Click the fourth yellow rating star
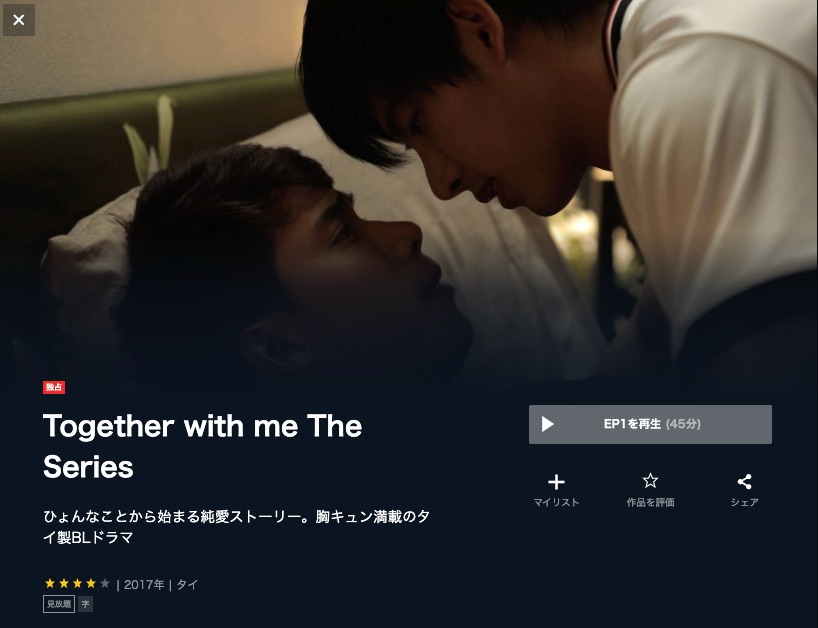This screenshot has width=818, height=628. pos(91,583)
